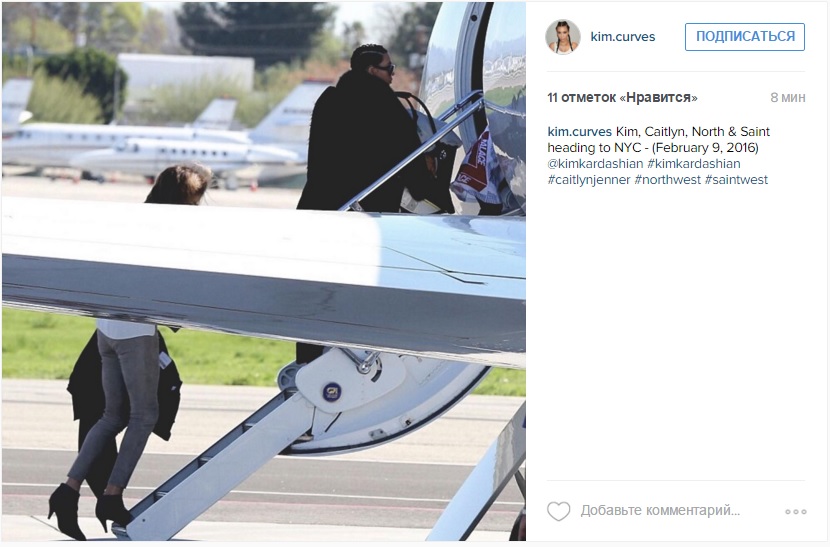The image size is (830, 547).
Task: Open the #caitlynjenner hashtag
Action: tap(589, 180)
